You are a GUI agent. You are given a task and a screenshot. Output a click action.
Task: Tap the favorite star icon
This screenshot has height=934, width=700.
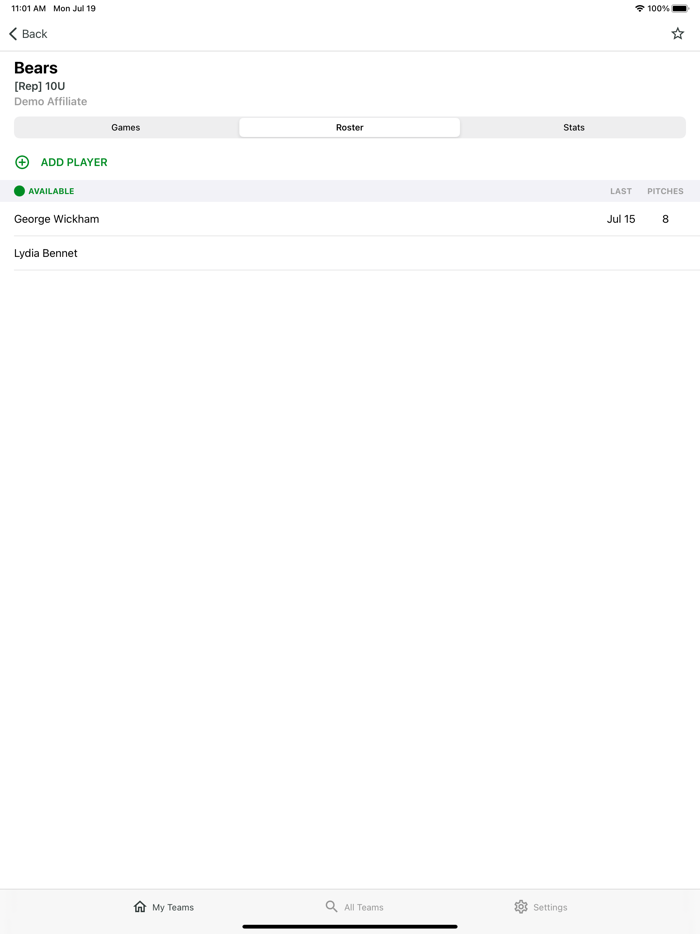tap(677, 34)
